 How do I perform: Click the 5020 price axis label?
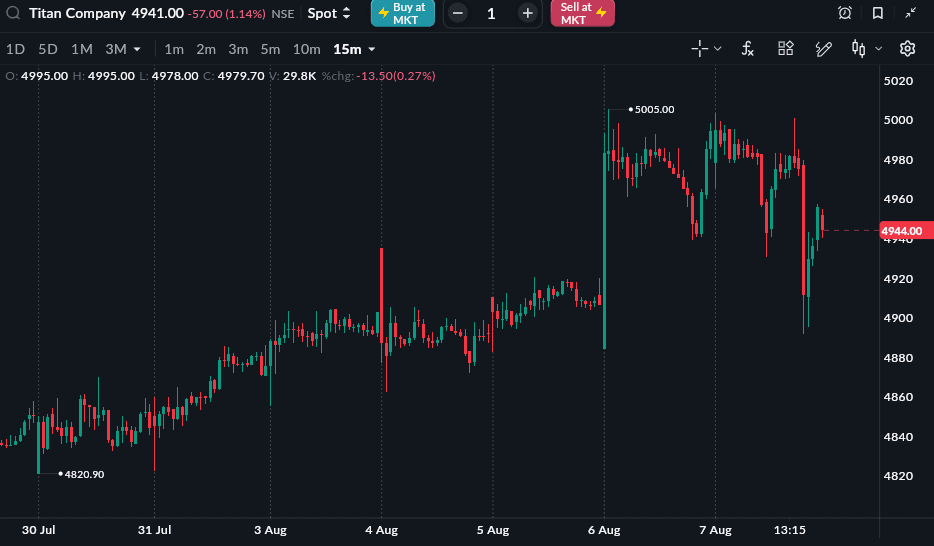click(x=898, y=81)
